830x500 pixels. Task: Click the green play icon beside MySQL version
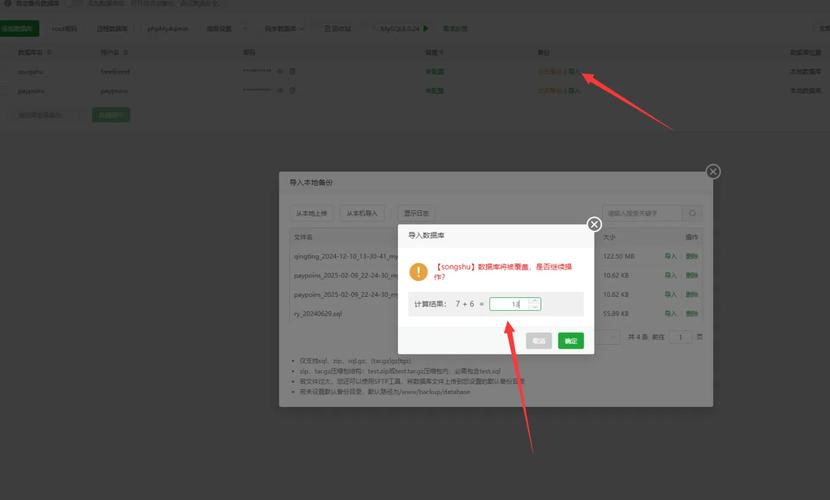(x=426, y=29)
